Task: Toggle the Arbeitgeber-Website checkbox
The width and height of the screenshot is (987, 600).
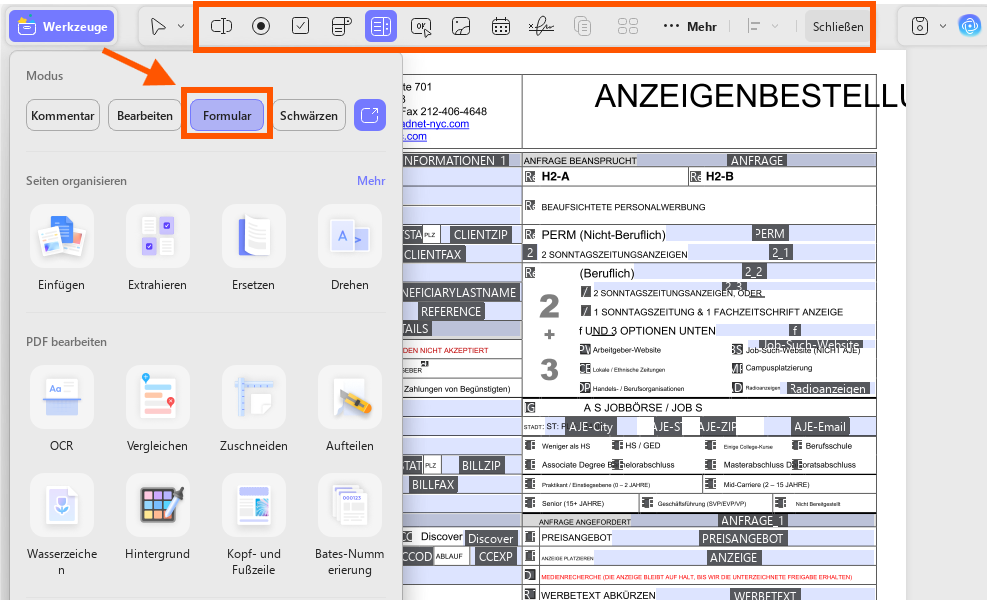Action: click(585, 349)
